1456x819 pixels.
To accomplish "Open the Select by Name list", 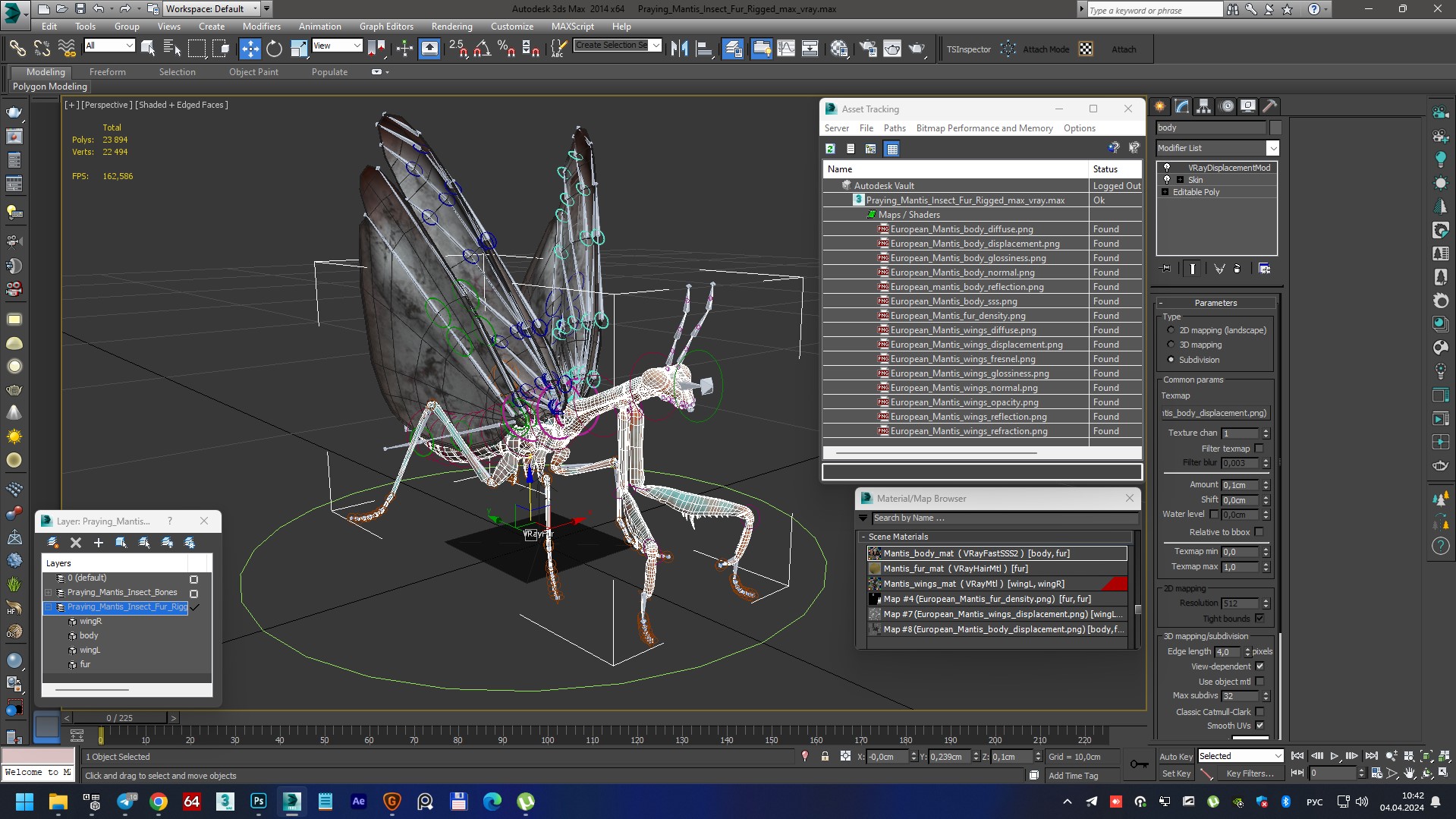I will 172,49.
